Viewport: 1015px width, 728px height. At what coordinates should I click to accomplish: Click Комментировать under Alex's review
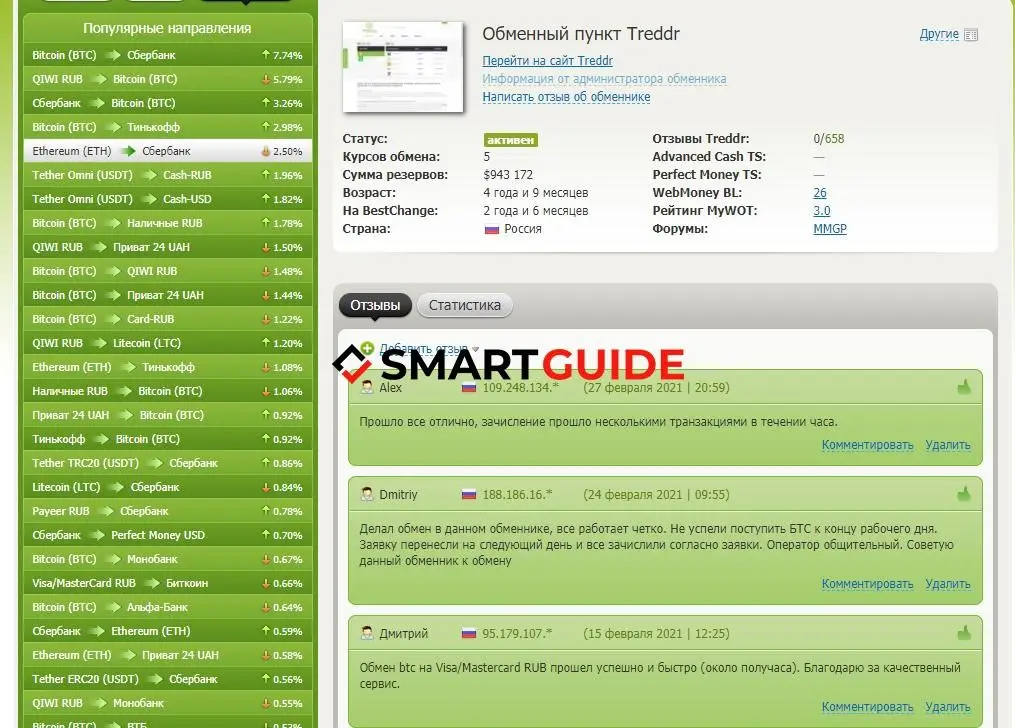(x=867, y=445)
